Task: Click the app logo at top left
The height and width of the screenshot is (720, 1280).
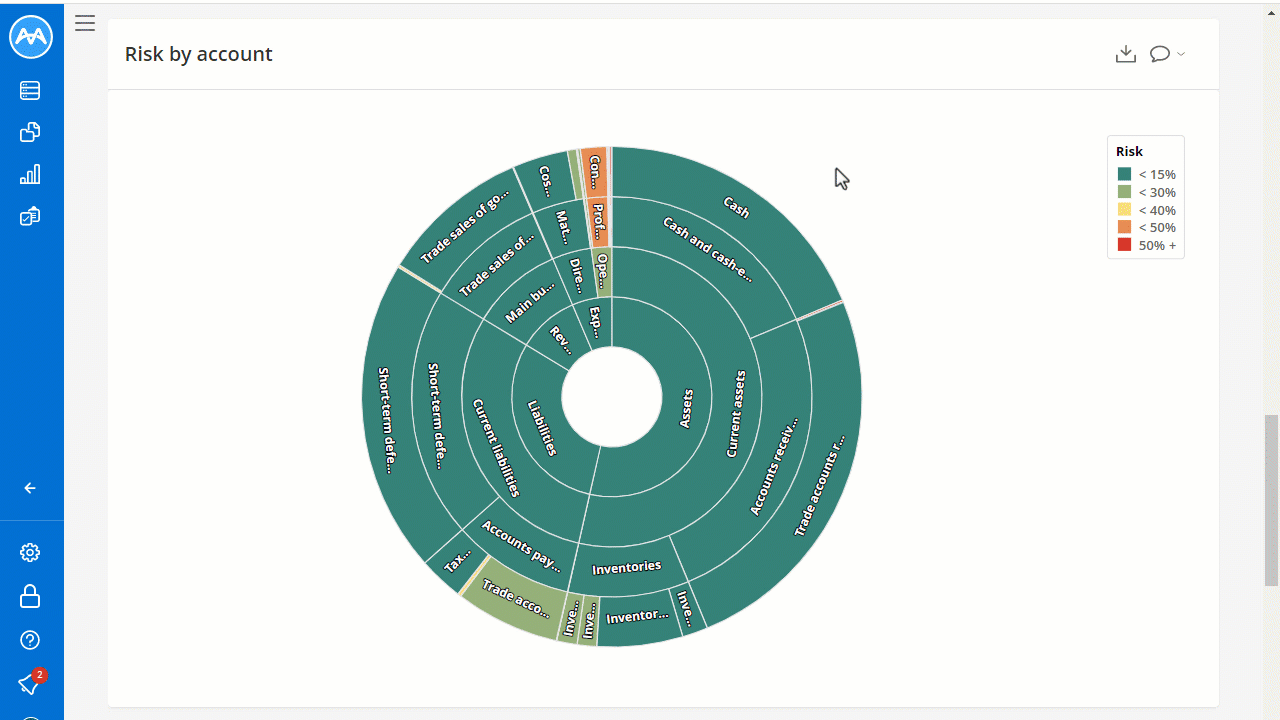Action: [30, 37]
